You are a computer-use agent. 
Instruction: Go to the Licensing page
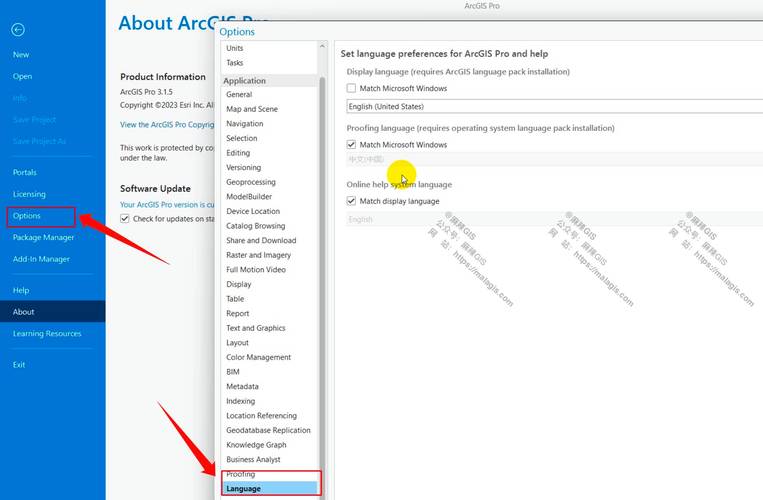(29, 194)
